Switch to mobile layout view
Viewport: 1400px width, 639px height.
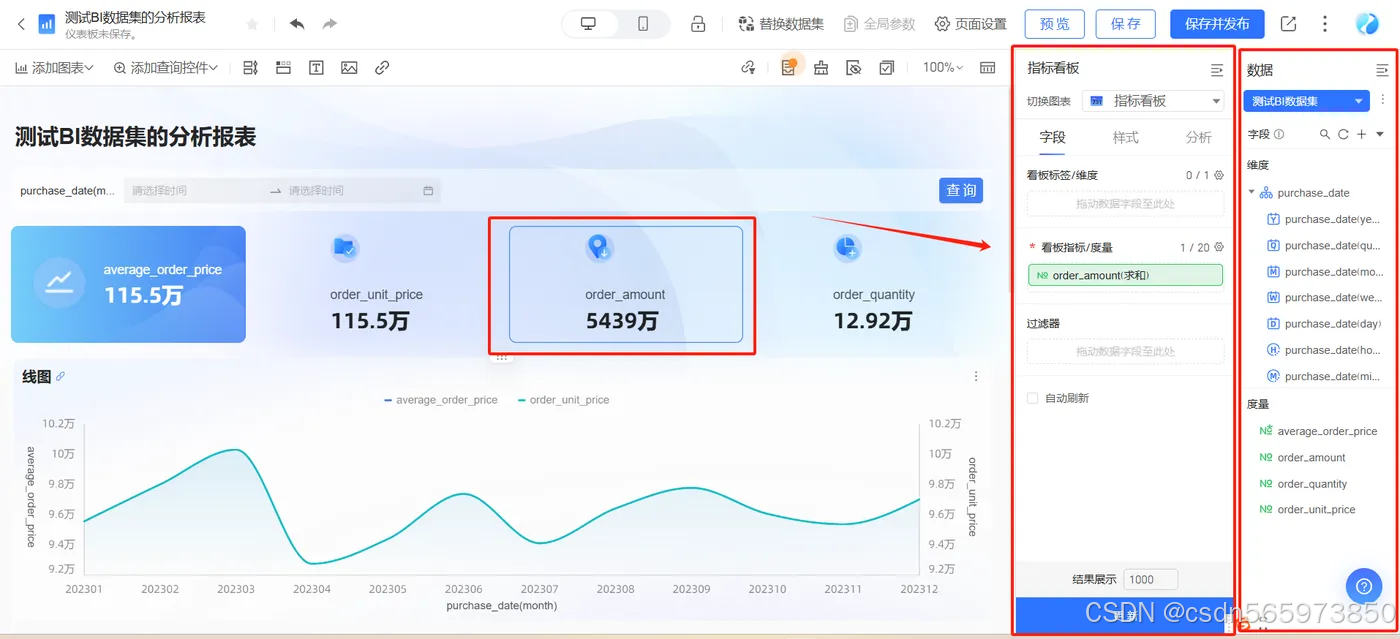[643, 24]
